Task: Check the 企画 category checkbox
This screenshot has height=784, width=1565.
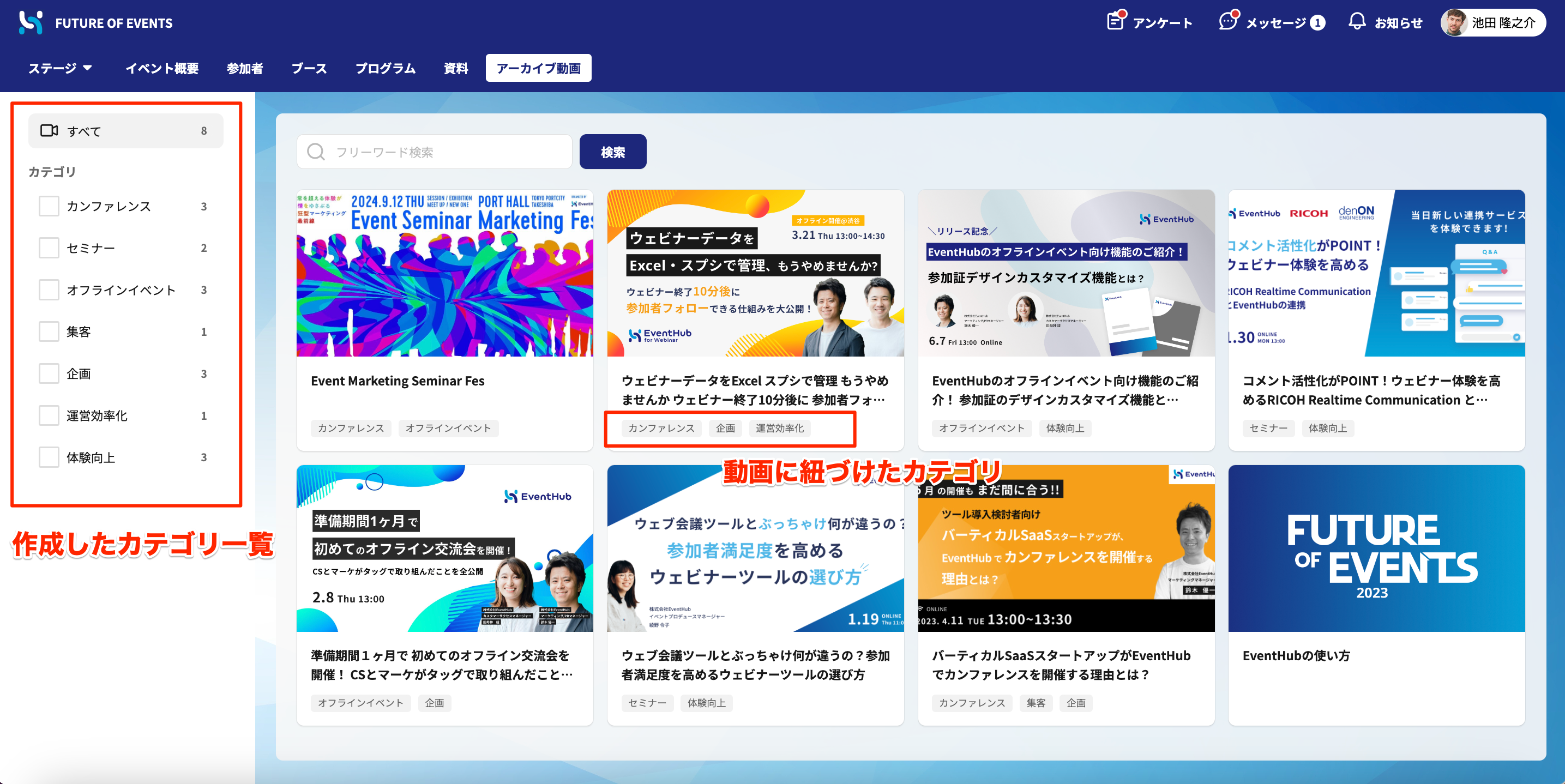Action: [49, 373]
